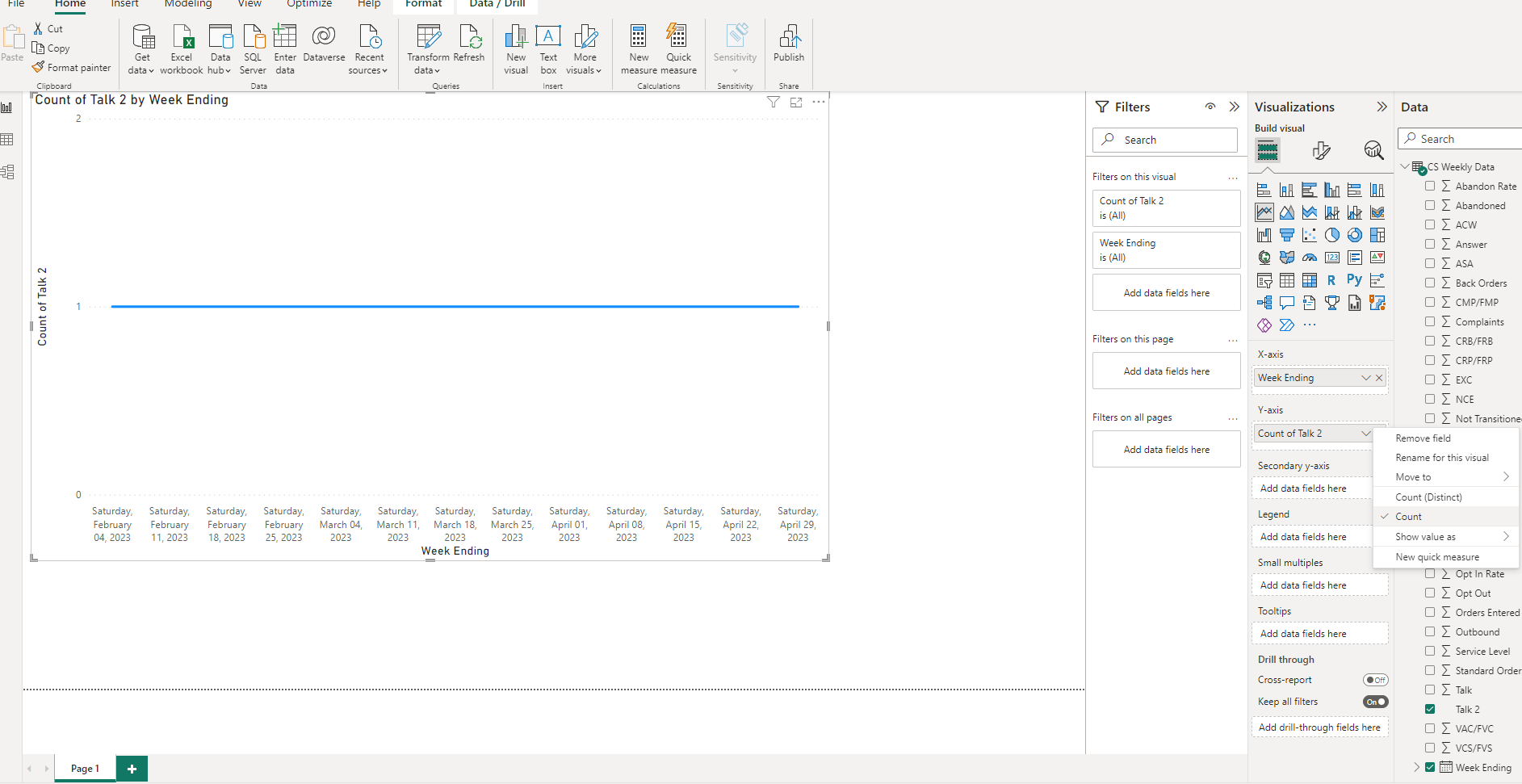
Task: Pick the treemap visual
Action: [1377, 235]
